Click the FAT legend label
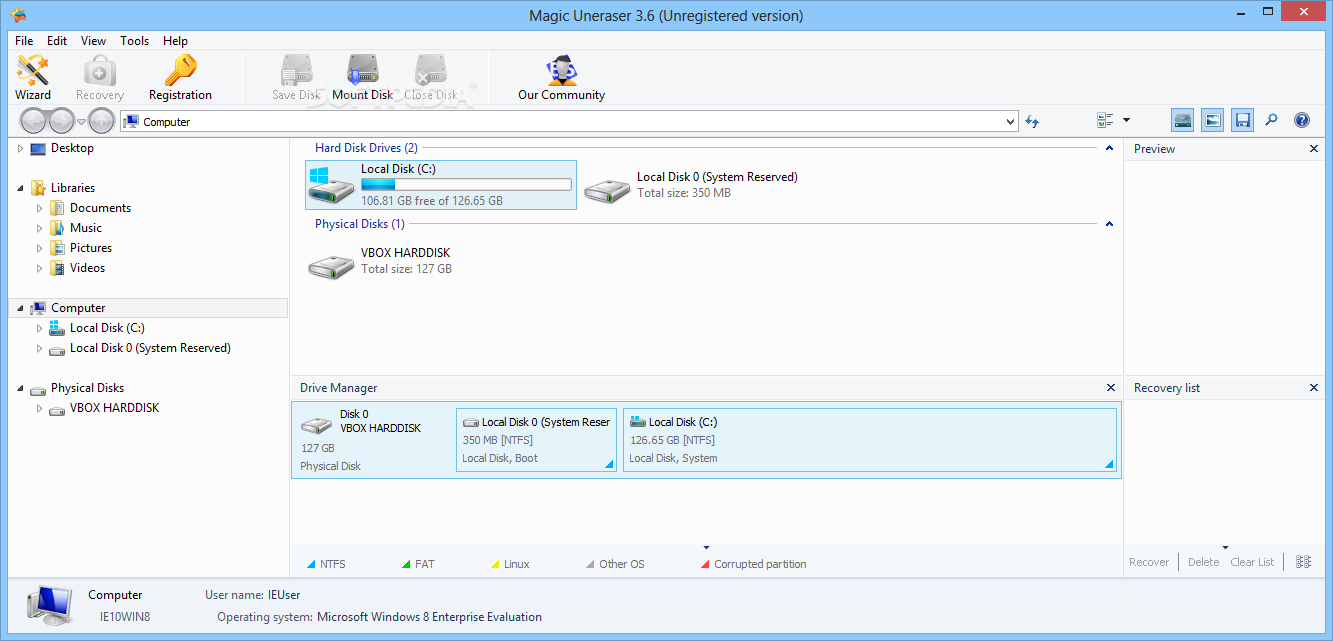The image size is (1333, 641). (x=425, y=564)
